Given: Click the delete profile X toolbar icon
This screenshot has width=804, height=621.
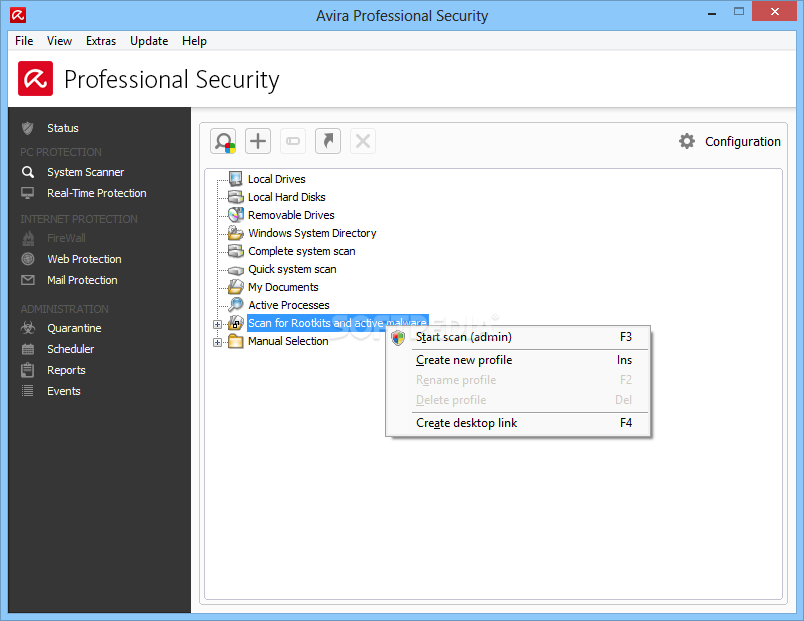Looking at the screenshot, I should [363, 141].
